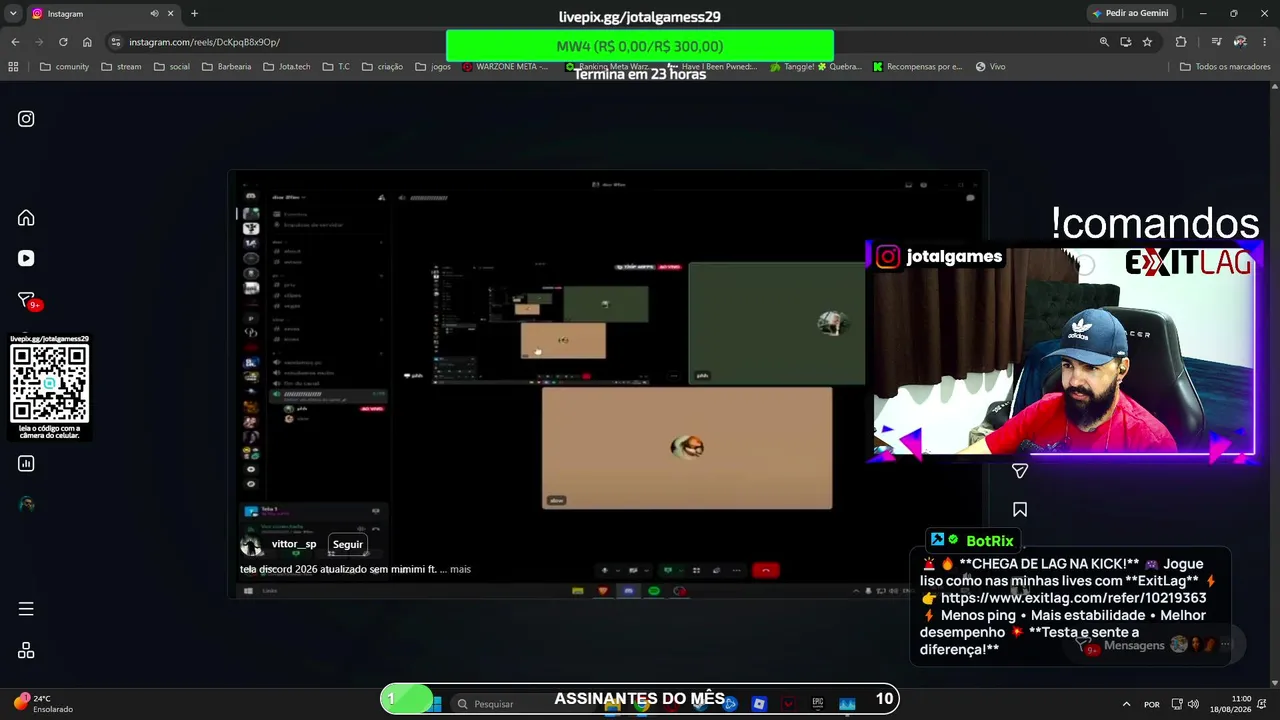Open the volume control in system tray
1280x720 pixels.
tap(1193, 704)
